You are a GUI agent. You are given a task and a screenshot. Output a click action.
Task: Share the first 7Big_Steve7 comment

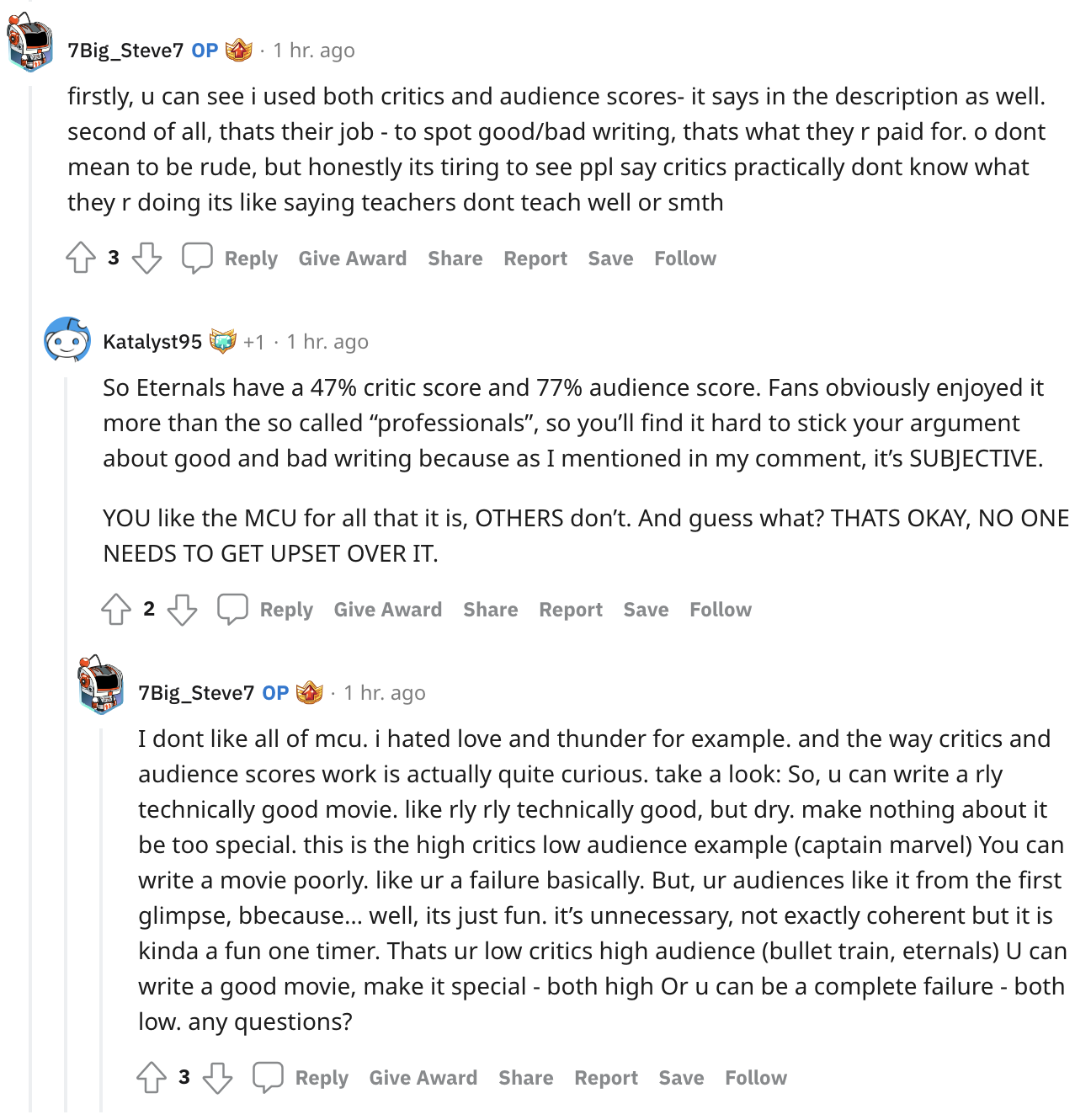(455, 258)
